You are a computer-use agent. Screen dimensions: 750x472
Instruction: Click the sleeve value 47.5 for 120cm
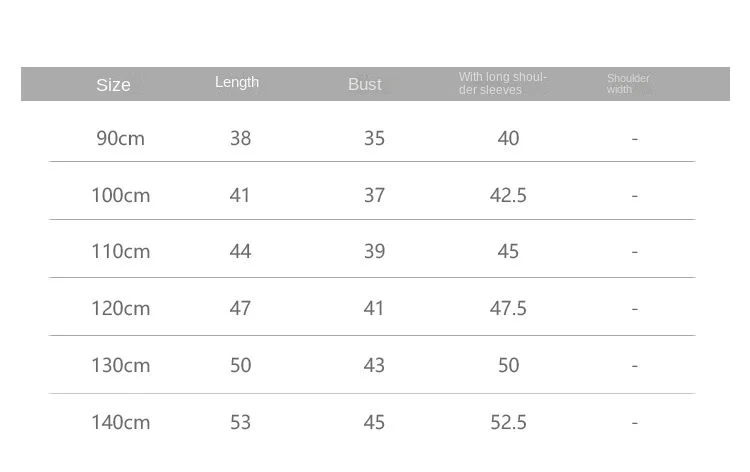(x=508, y=308)
